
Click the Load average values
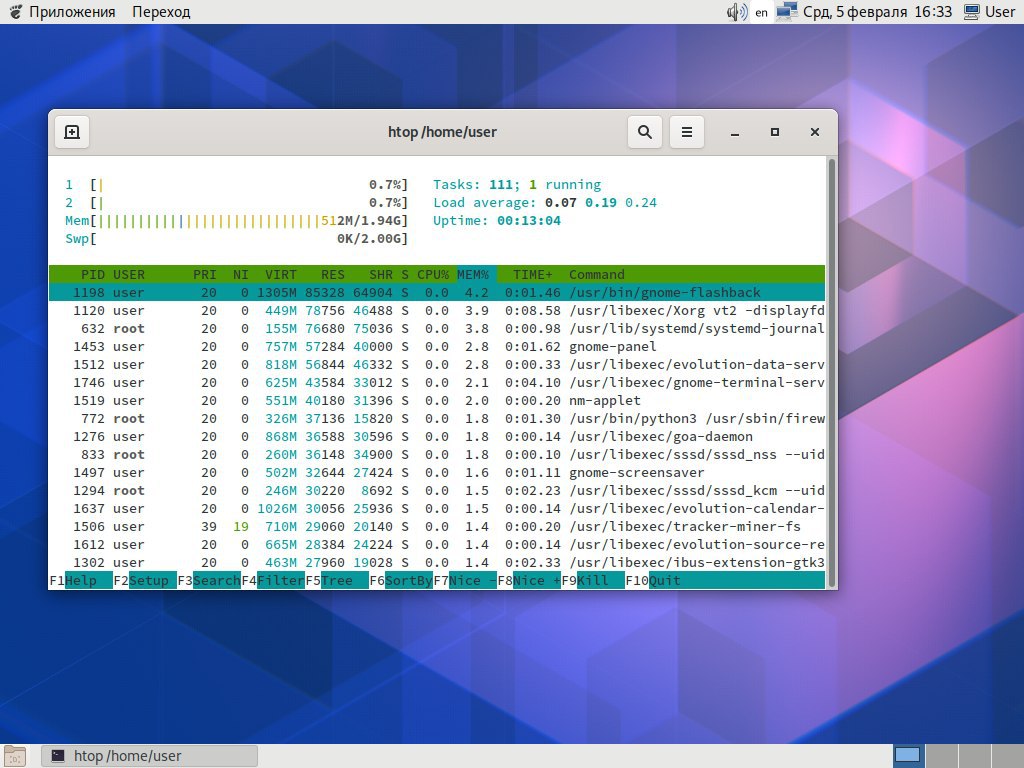click(601, 202)
